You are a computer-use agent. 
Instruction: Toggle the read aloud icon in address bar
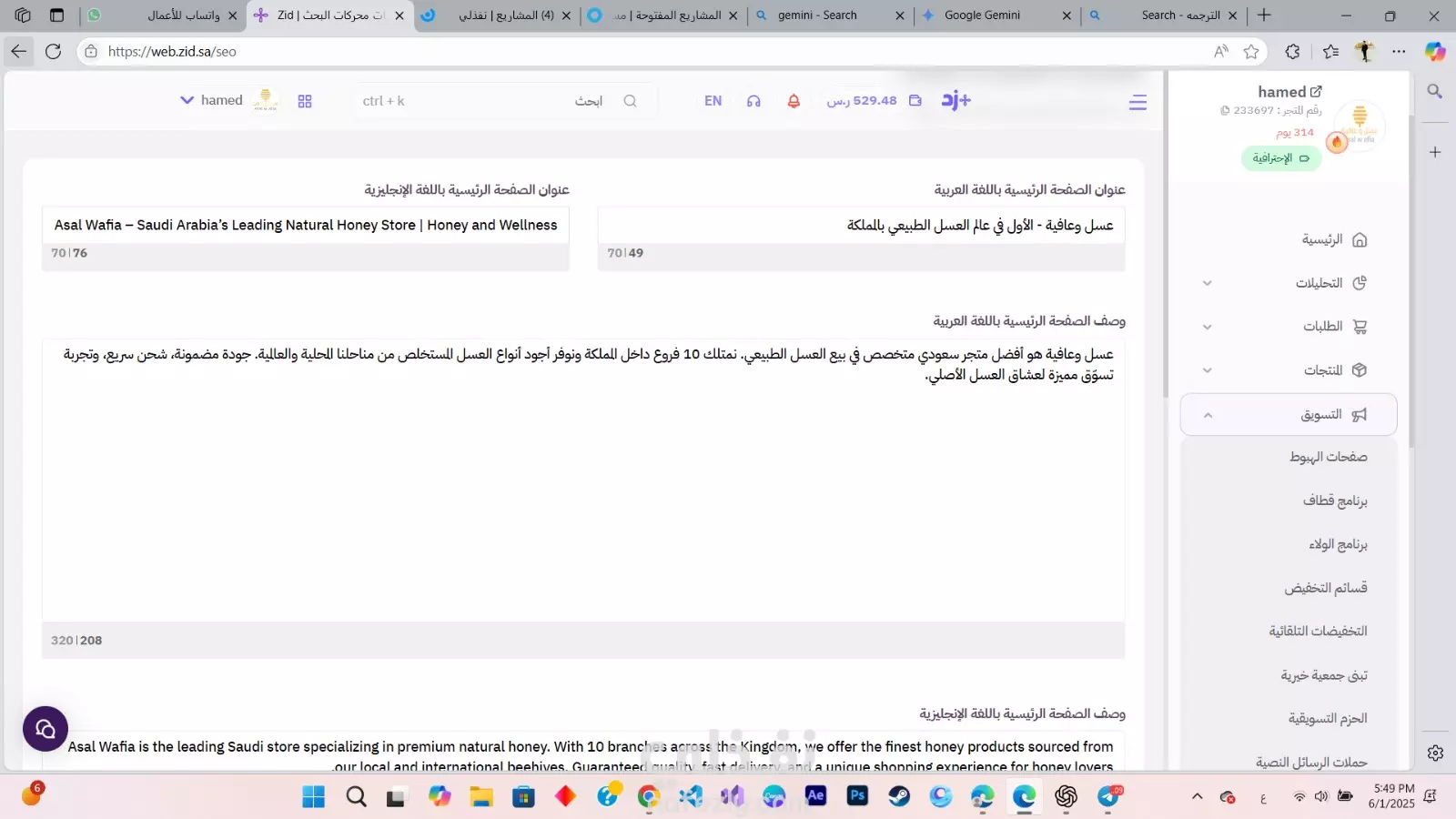coord(1221,52)
